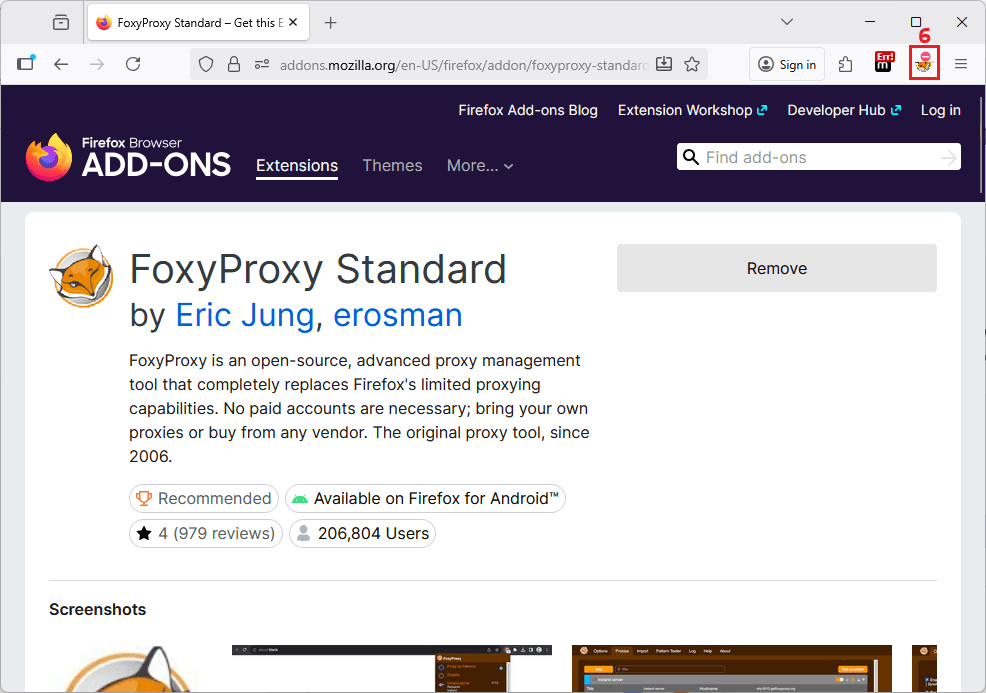Bookmark this page with the star icon
Screen dimensions: 986x693
(x=692, y=64)
